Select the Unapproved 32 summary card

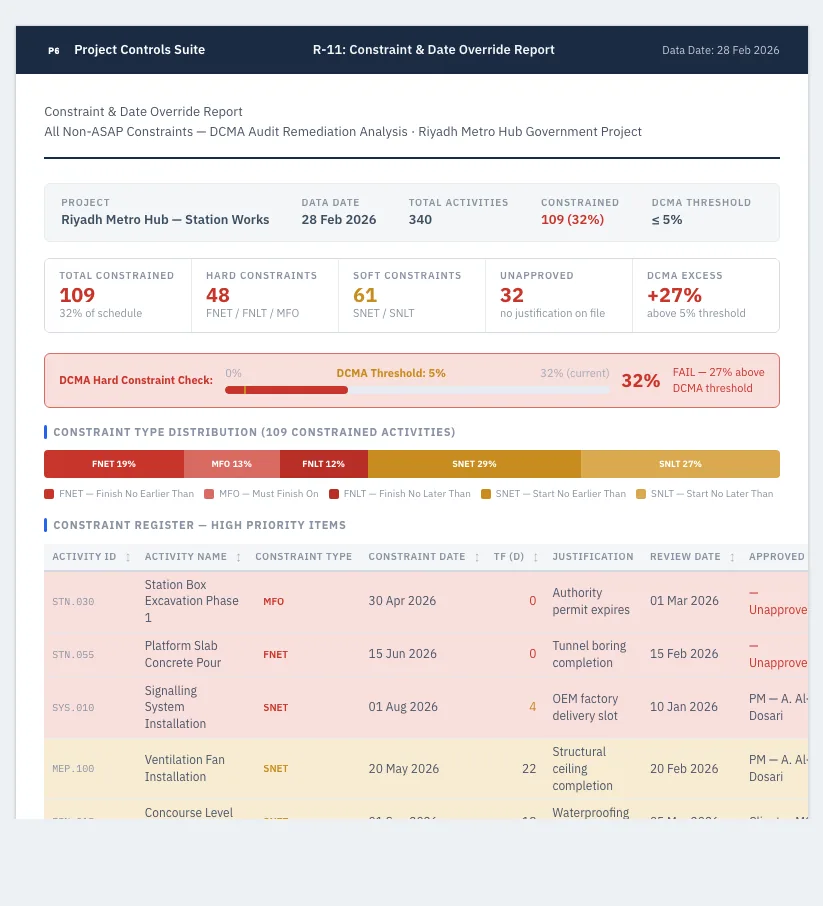point(559,295)
